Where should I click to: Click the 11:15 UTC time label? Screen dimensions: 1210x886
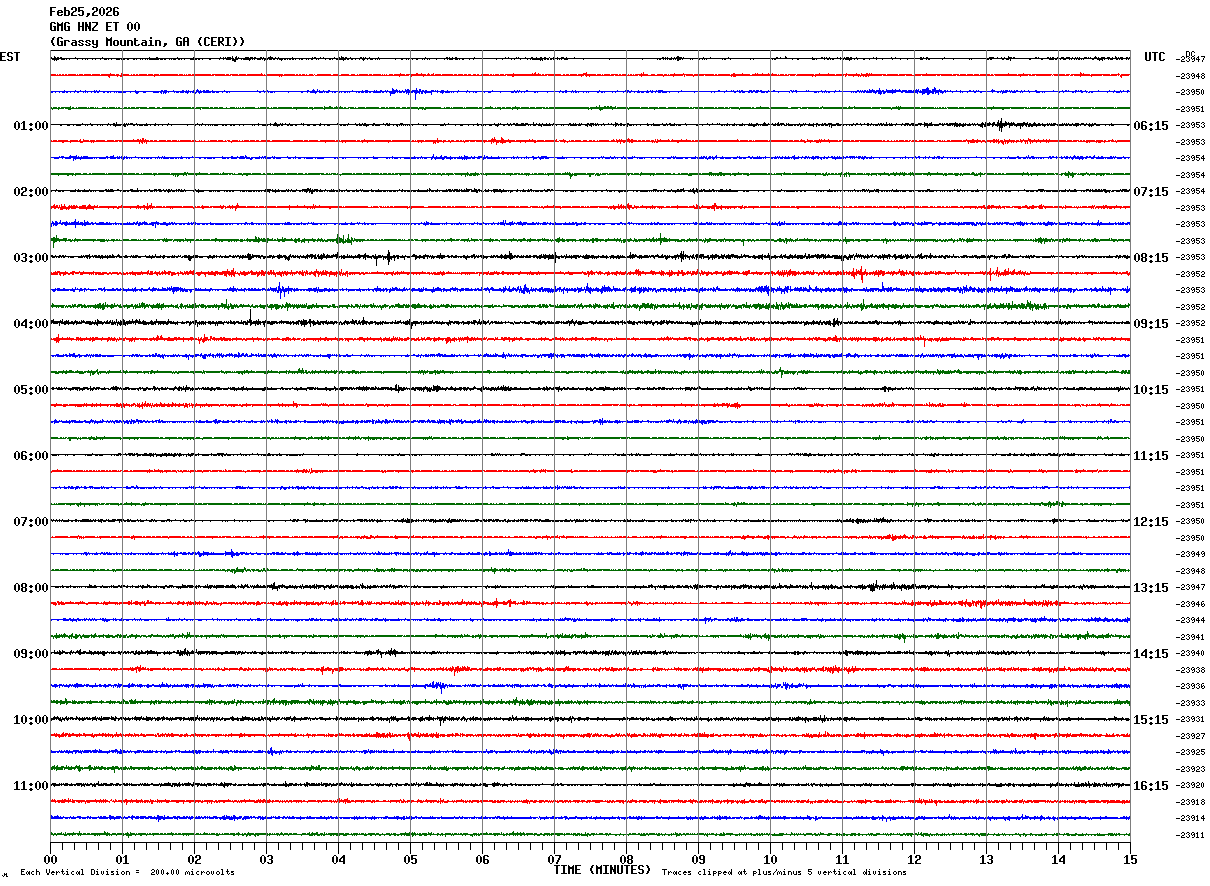coord(1151,456)
